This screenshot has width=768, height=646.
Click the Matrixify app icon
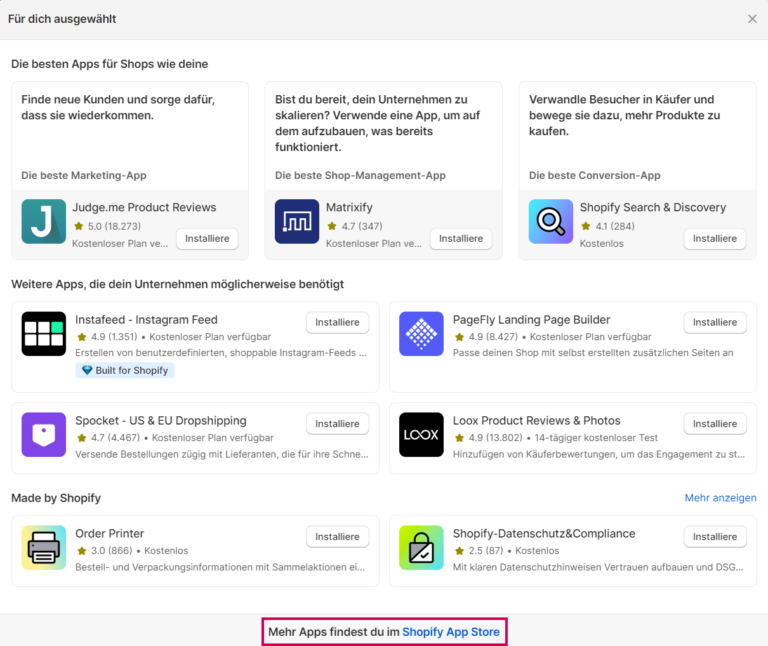click(297, 222)
